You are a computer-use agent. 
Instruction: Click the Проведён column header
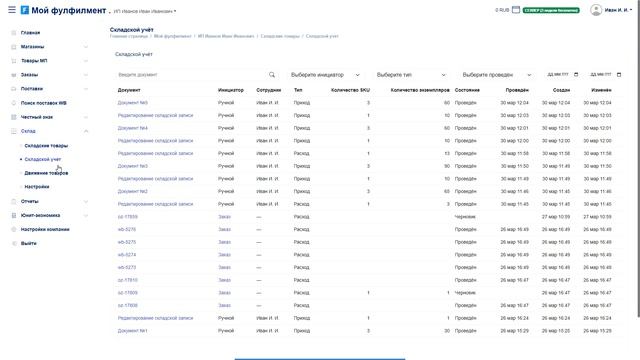click(x=517, y=90)
